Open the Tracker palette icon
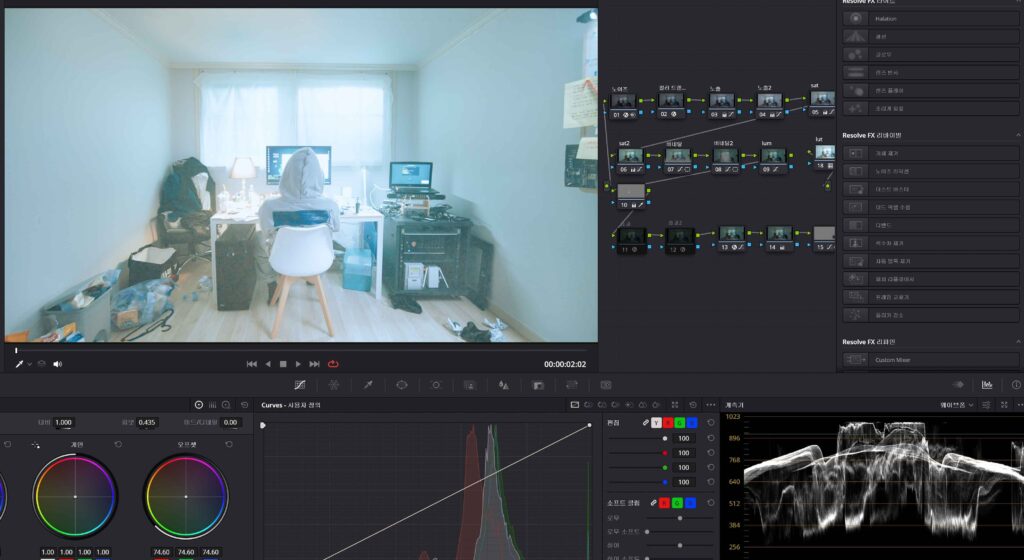The width and height of the screenshot is (1024, 560). 436,385
